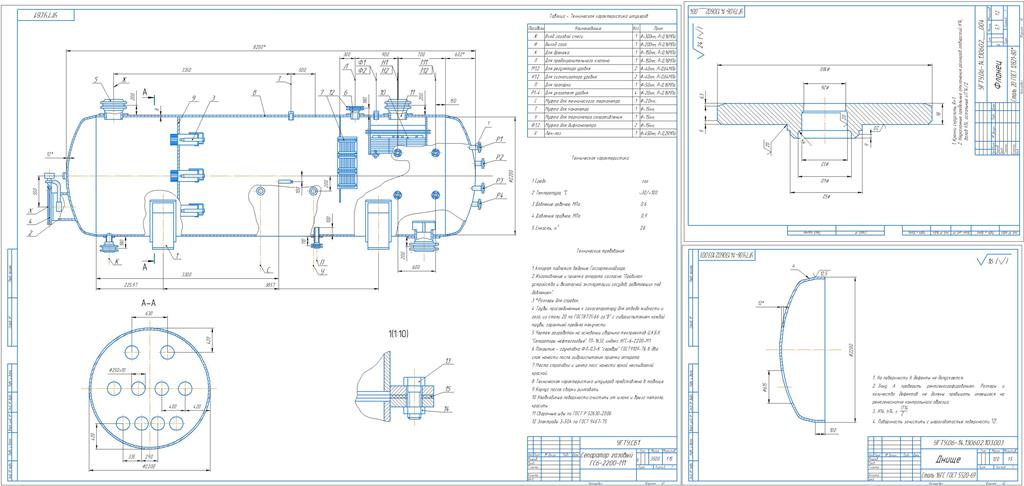This screenshot has height=486, width=1024.
Task: Select the "Для дренажа" table row
Action: point(601,52)
